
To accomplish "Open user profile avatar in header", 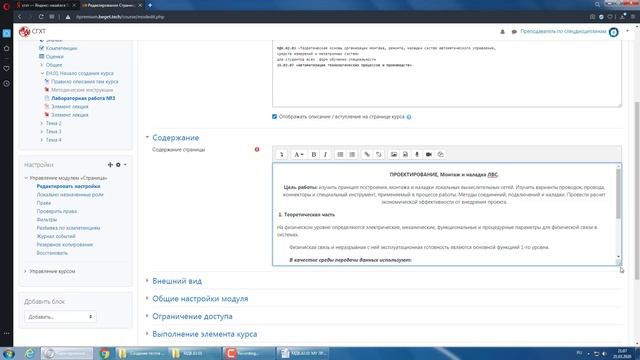I will pyautogui.click(x=613, y=32).
